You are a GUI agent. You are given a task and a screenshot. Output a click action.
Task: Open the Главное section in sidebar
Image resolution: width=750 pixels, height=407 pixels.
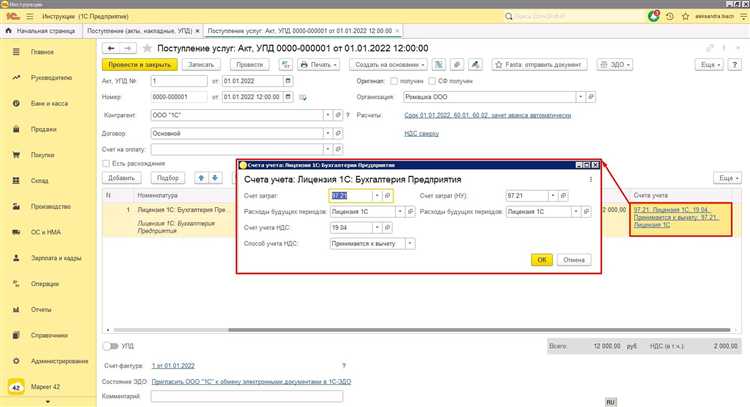pyautogui.click(x=42, y=52)
